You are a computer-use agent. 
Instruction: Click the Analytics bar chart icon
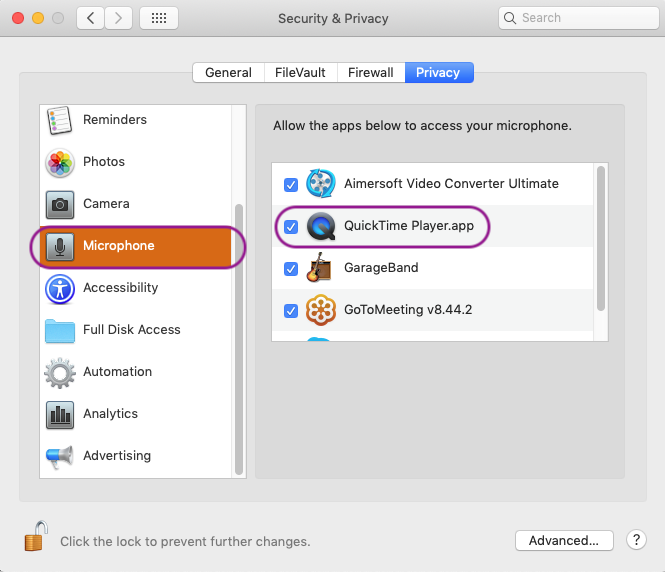coord(60,415)
